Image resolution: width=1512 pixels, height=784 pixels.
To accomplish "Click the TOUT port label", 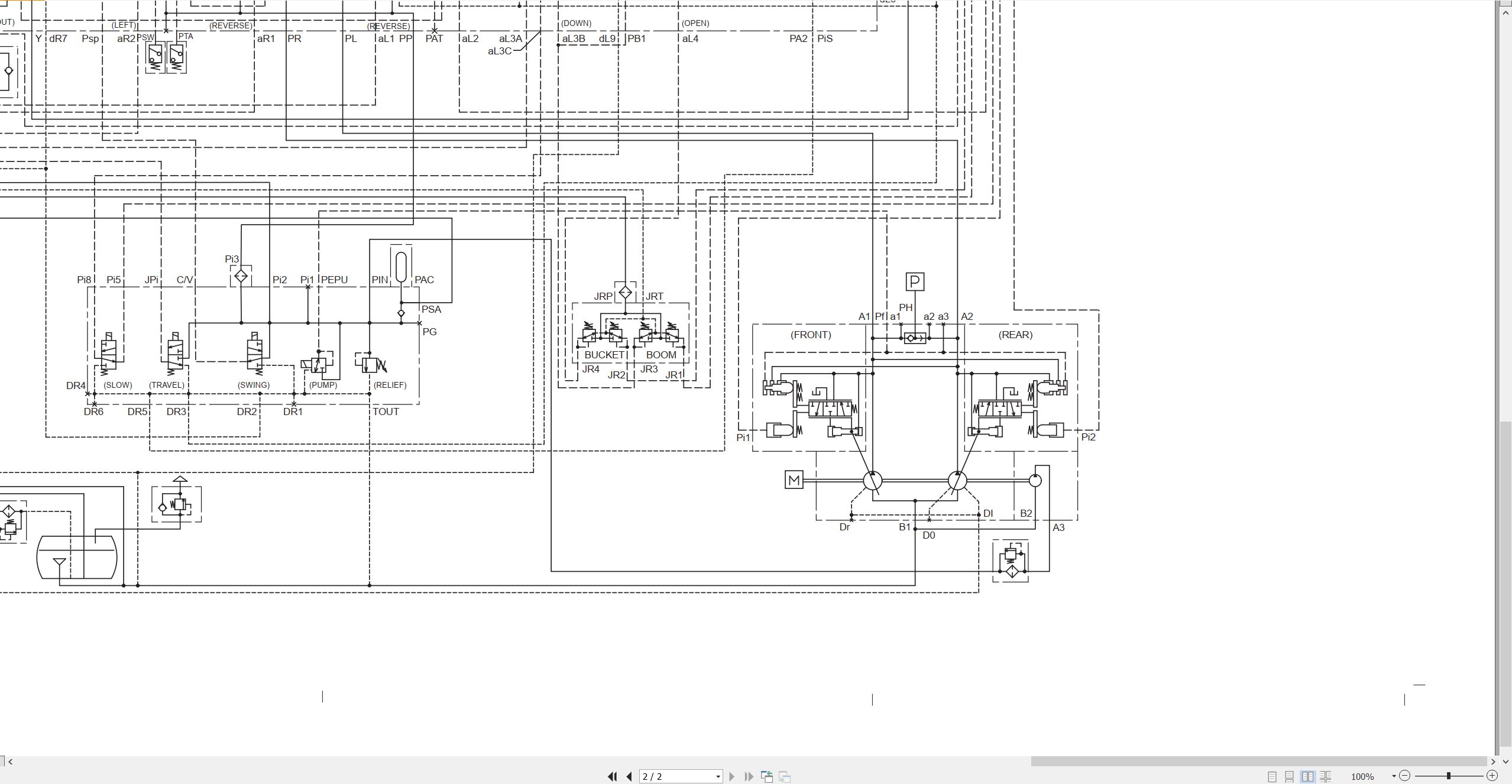I will 386,412.
